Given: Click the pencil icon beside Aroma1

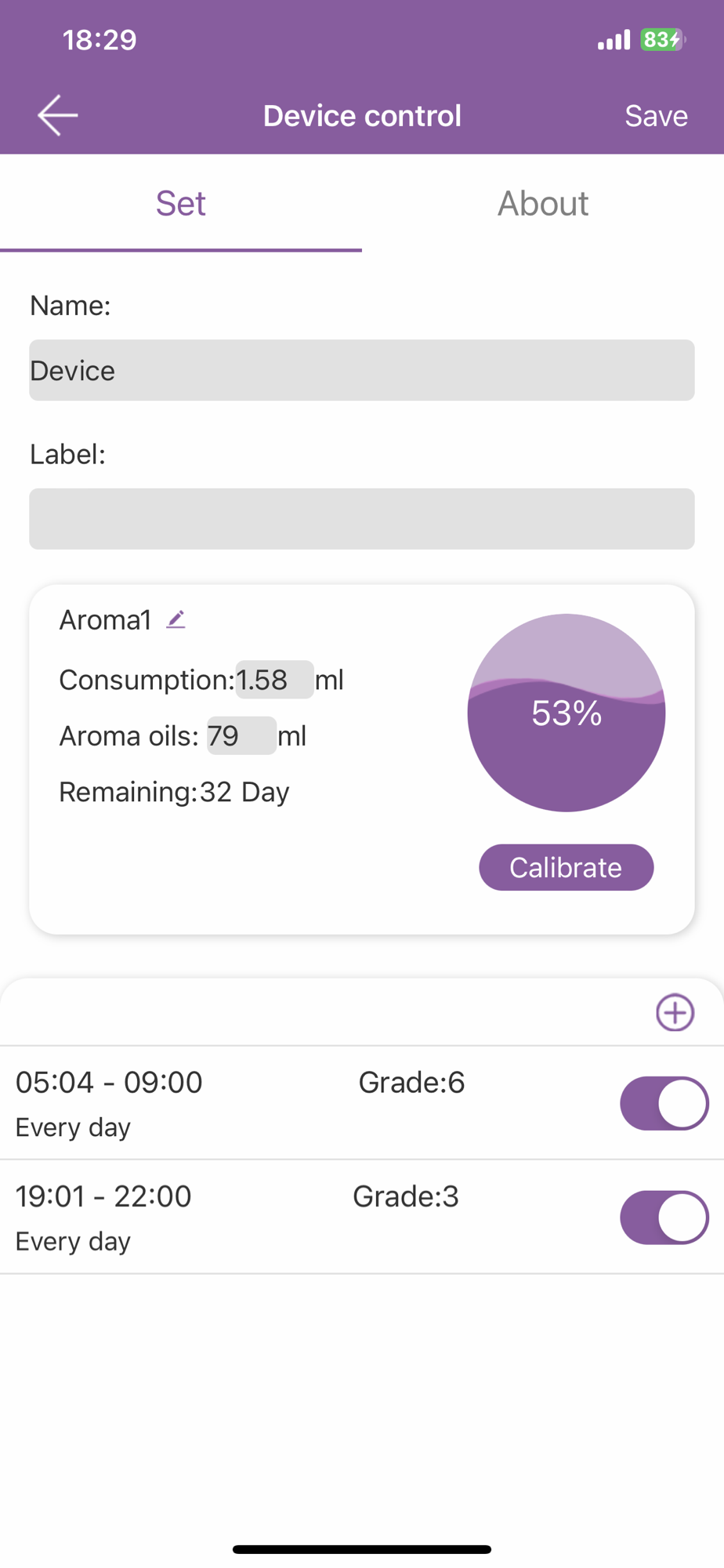Looking at the screenshot, I should pos(176,619).
